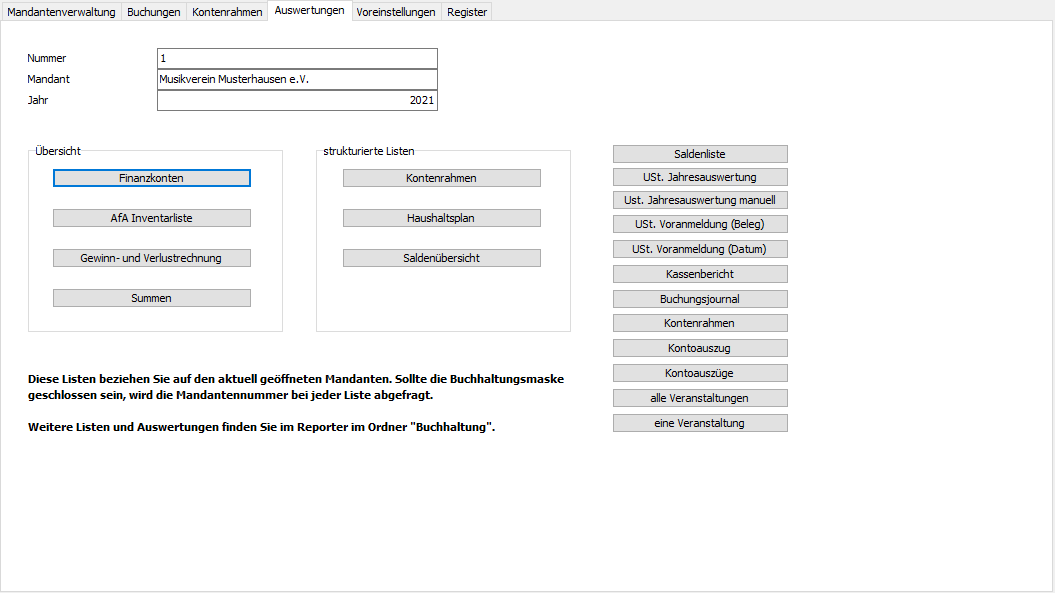
Task: Open the Buchungen tab
Action: [154, 12]
